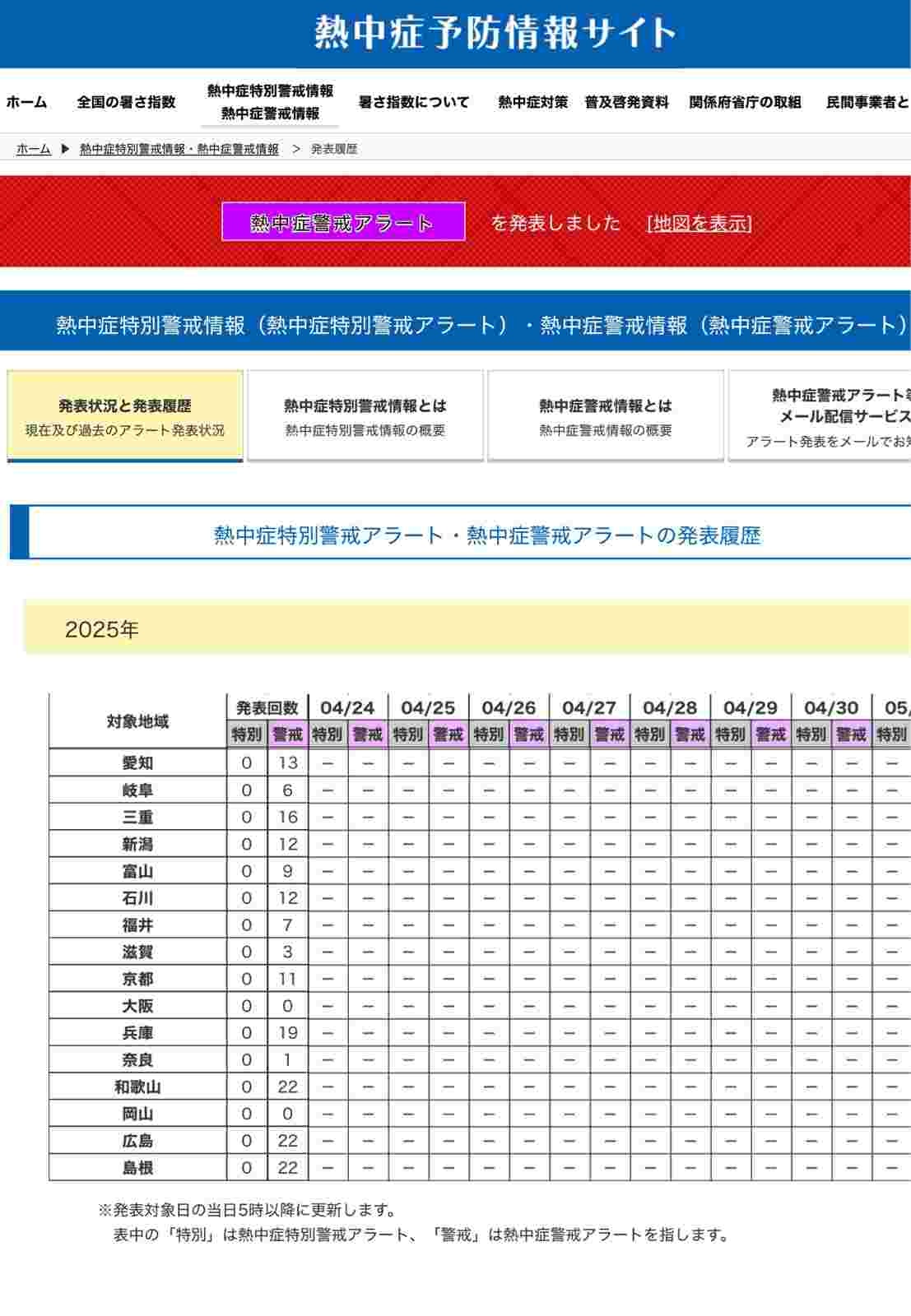Click the 04/24 date column header
Image resolution: width=911 pixels, height=1316 pixels.
[x=347, y=707]
